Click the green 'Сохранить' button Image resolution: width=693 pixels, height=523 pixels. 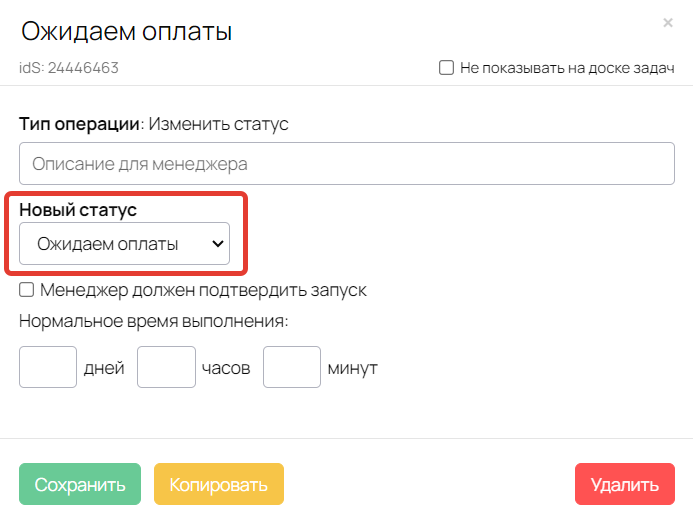coord(80,484)
